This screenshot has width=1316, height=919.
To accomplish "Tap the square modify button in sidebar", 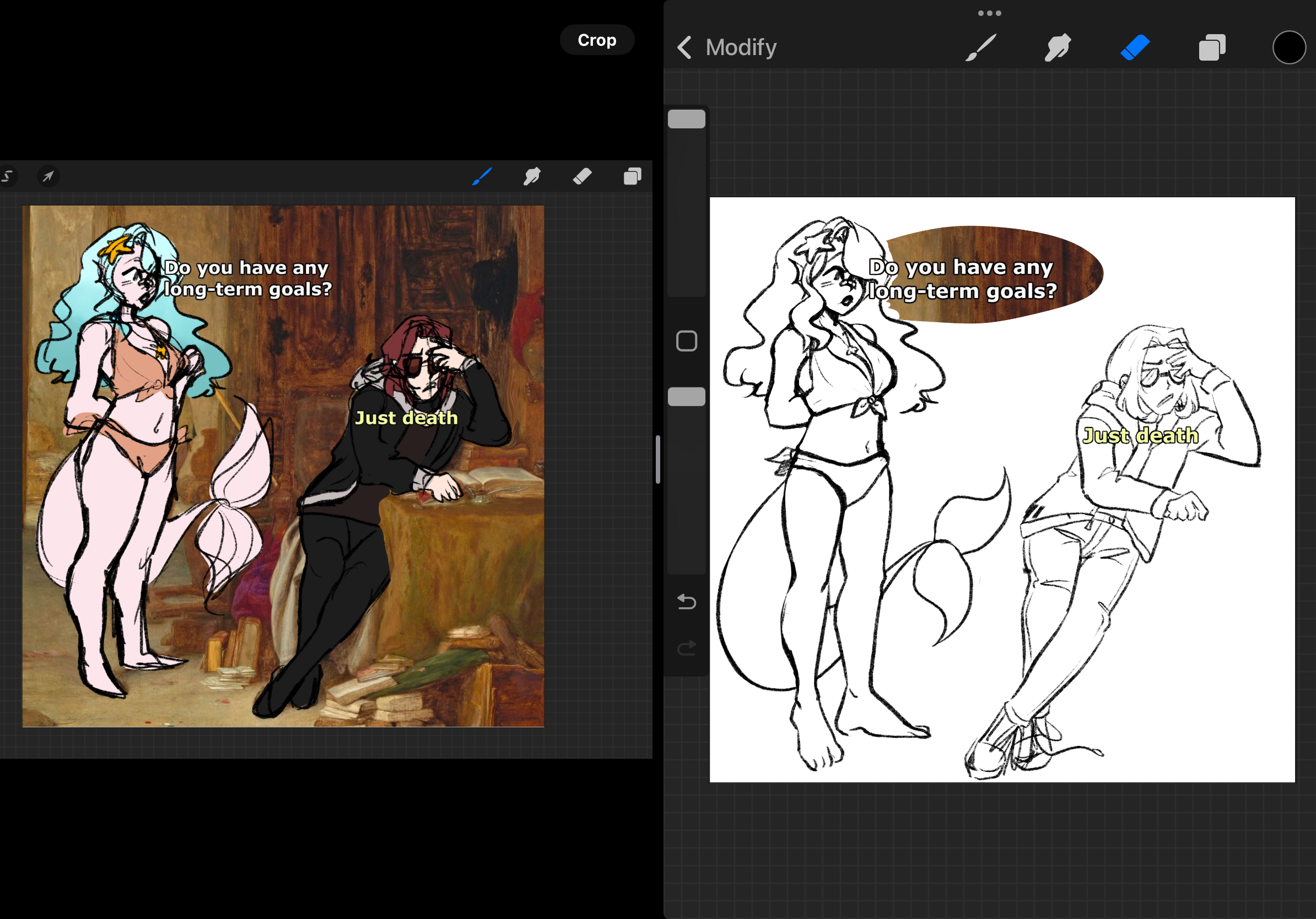I will (687, 342).
